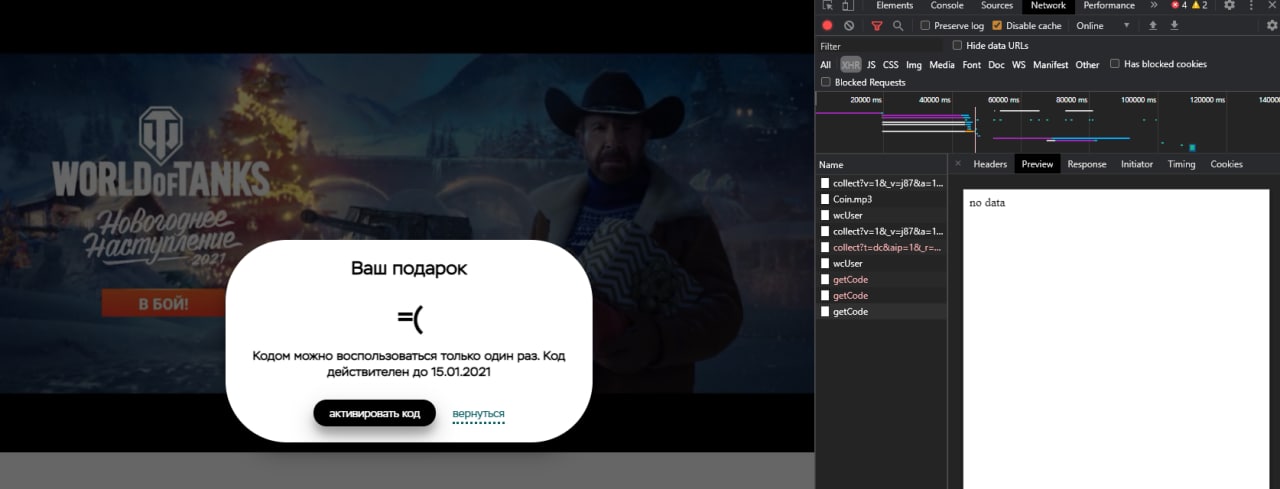The width and height of the screenshot is (1280, 489).
Task: Open the Response tab
Action: [x=1087, y=164]
